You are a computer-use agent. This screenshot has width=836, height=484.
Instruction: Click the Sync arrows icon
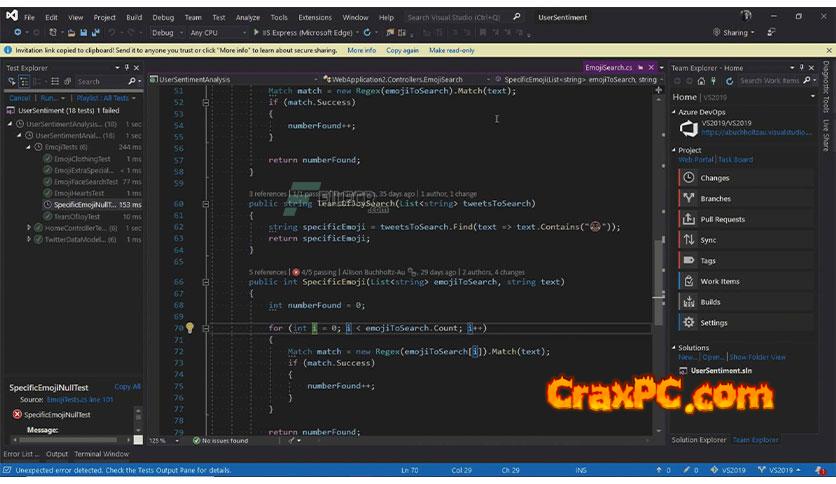pos(688,240)
